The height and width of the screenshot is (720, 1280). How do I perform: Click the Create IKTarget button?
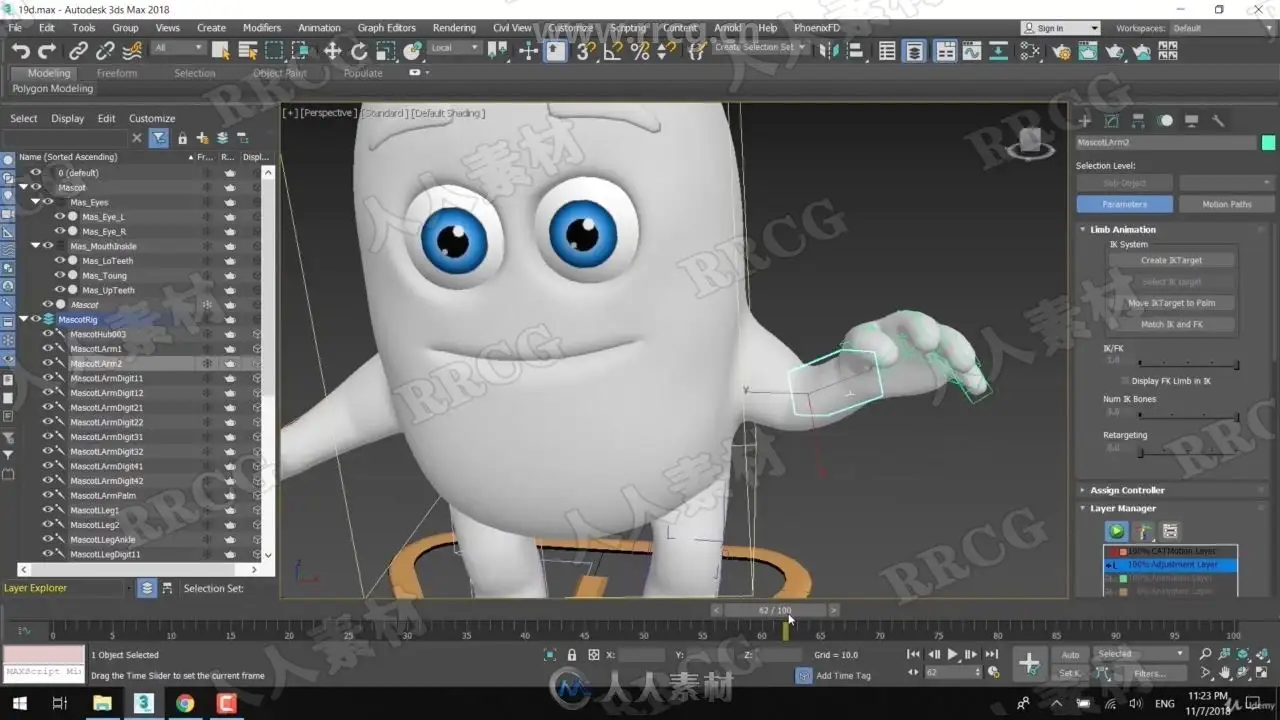tap(1171, 260)
